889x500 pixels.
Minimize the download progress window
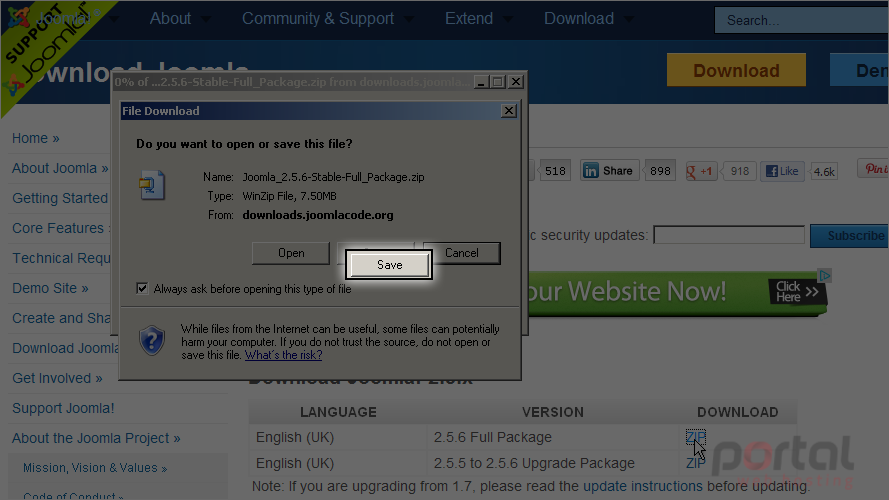point(481,82)
